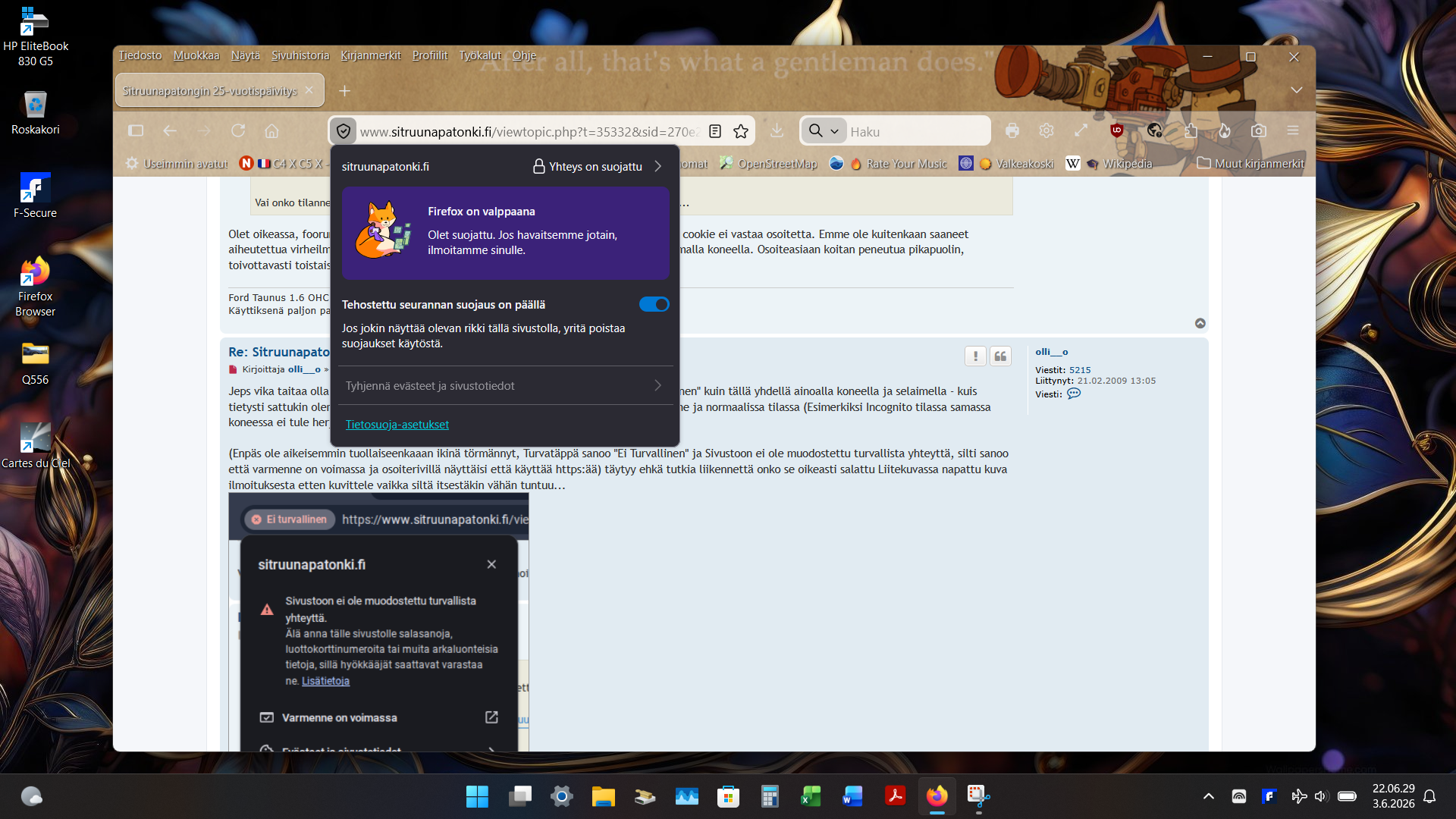Reload the current page
The image size is (1456, 819).
tap(238, 131)
